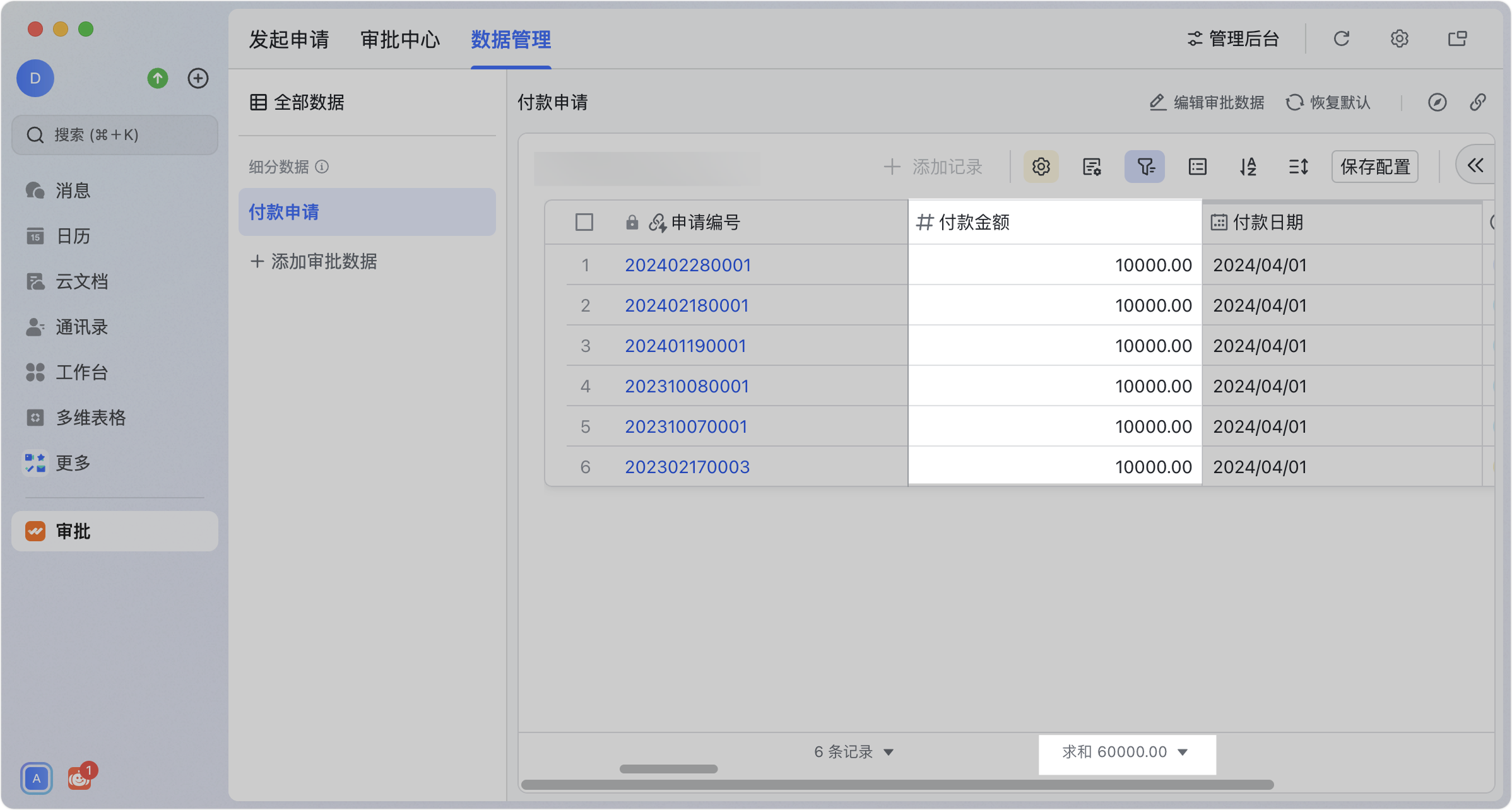Switch to 审批中心 tab
This screenshot has height=810, width=1512.
[400, 39]
